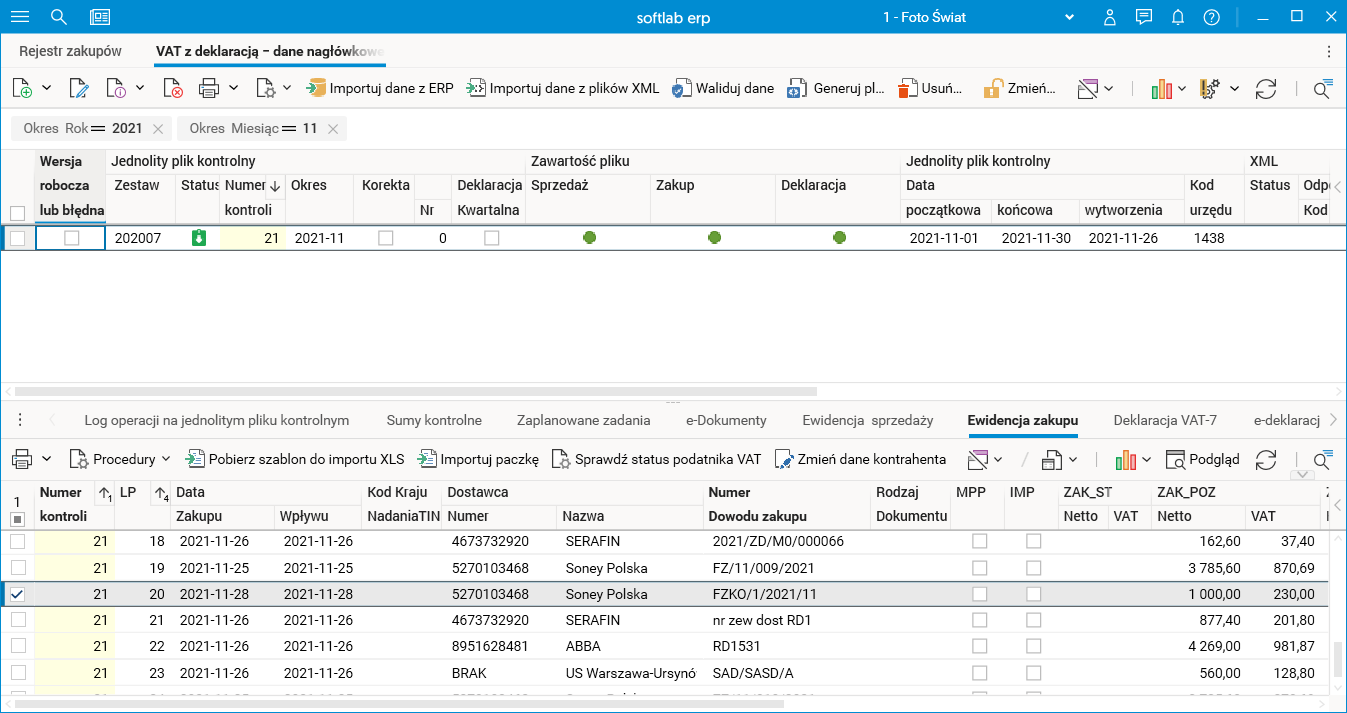Toggle the Korekta checkbox in header row
The height and width of the screenshot is (713, 1347).
click(x=385, y=238)
